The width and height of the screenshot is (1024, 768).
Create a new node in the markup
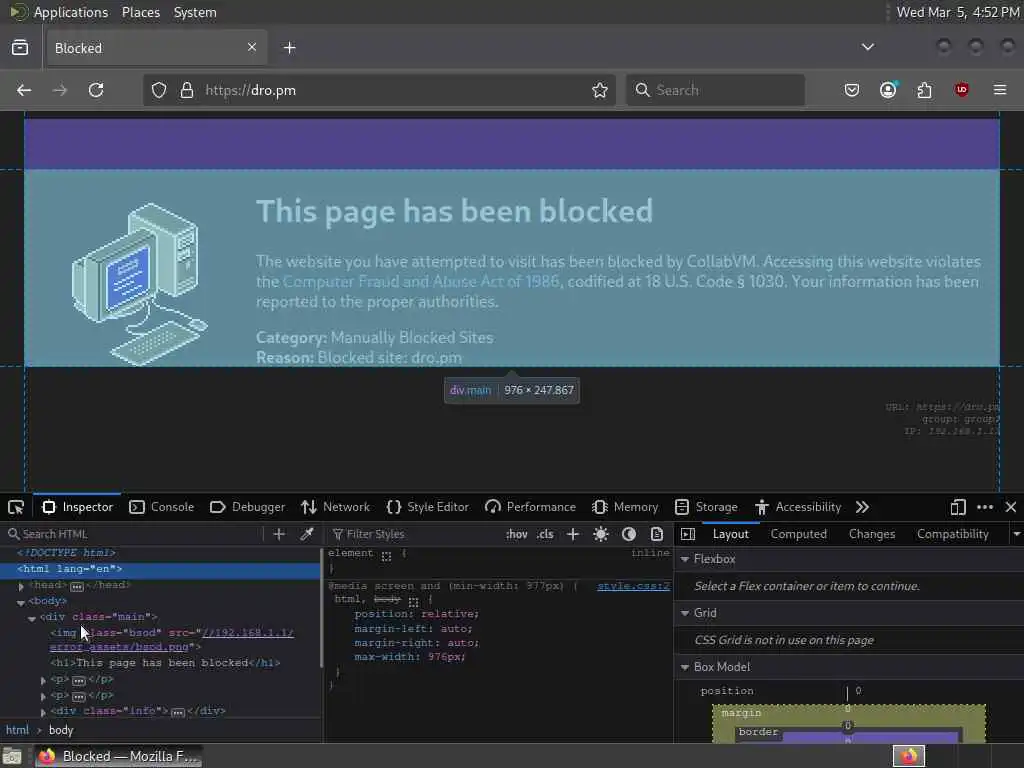pos(279,534)
